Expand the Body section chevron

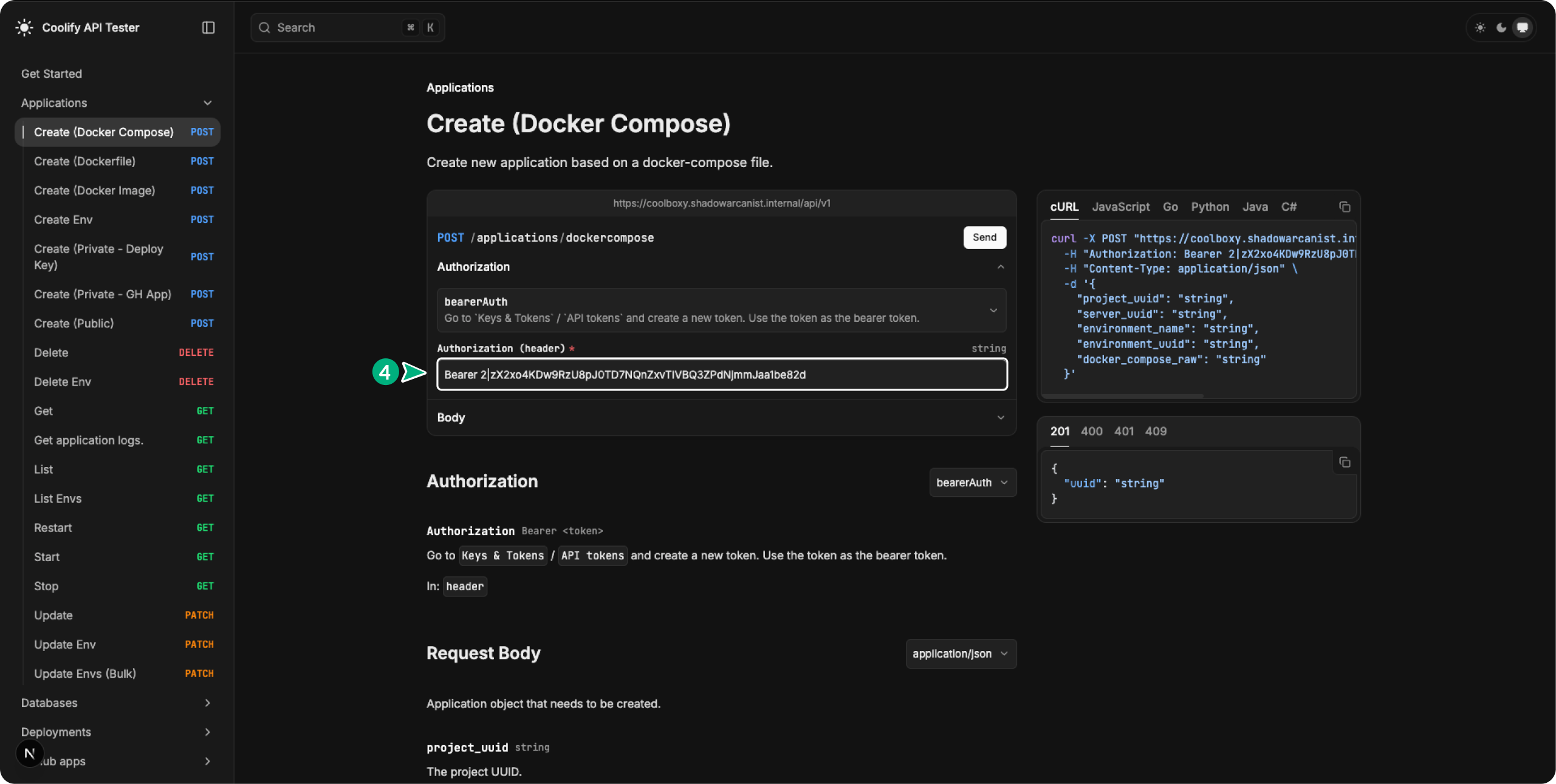tap(1001, 417)
